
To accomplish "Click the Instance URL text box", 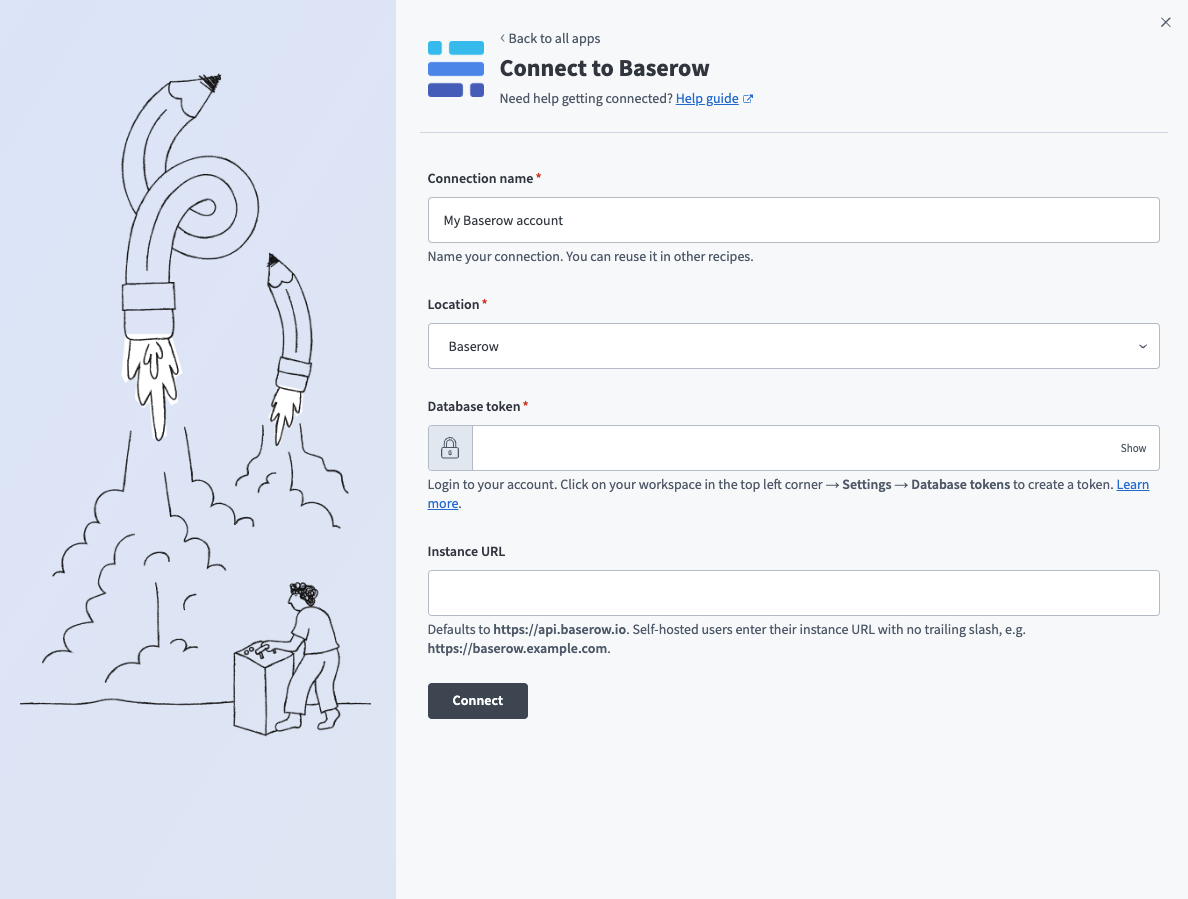I will pyautogui.click(x=793, y=593).
